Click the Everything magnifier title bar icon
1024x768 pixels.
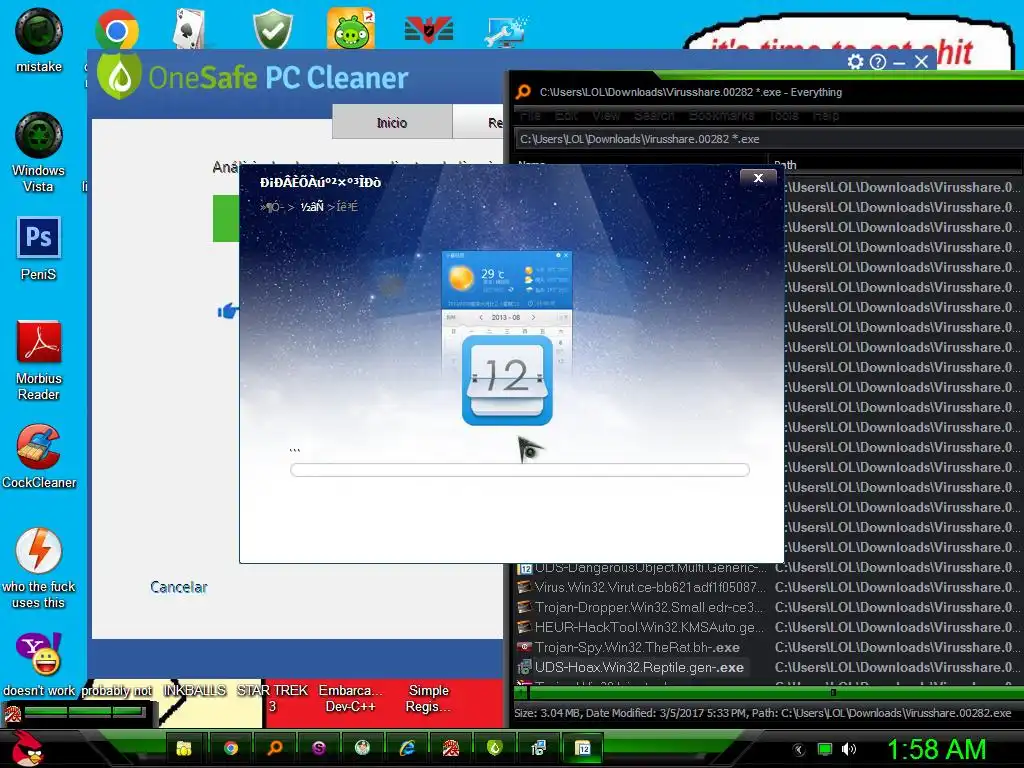(523, 92)
